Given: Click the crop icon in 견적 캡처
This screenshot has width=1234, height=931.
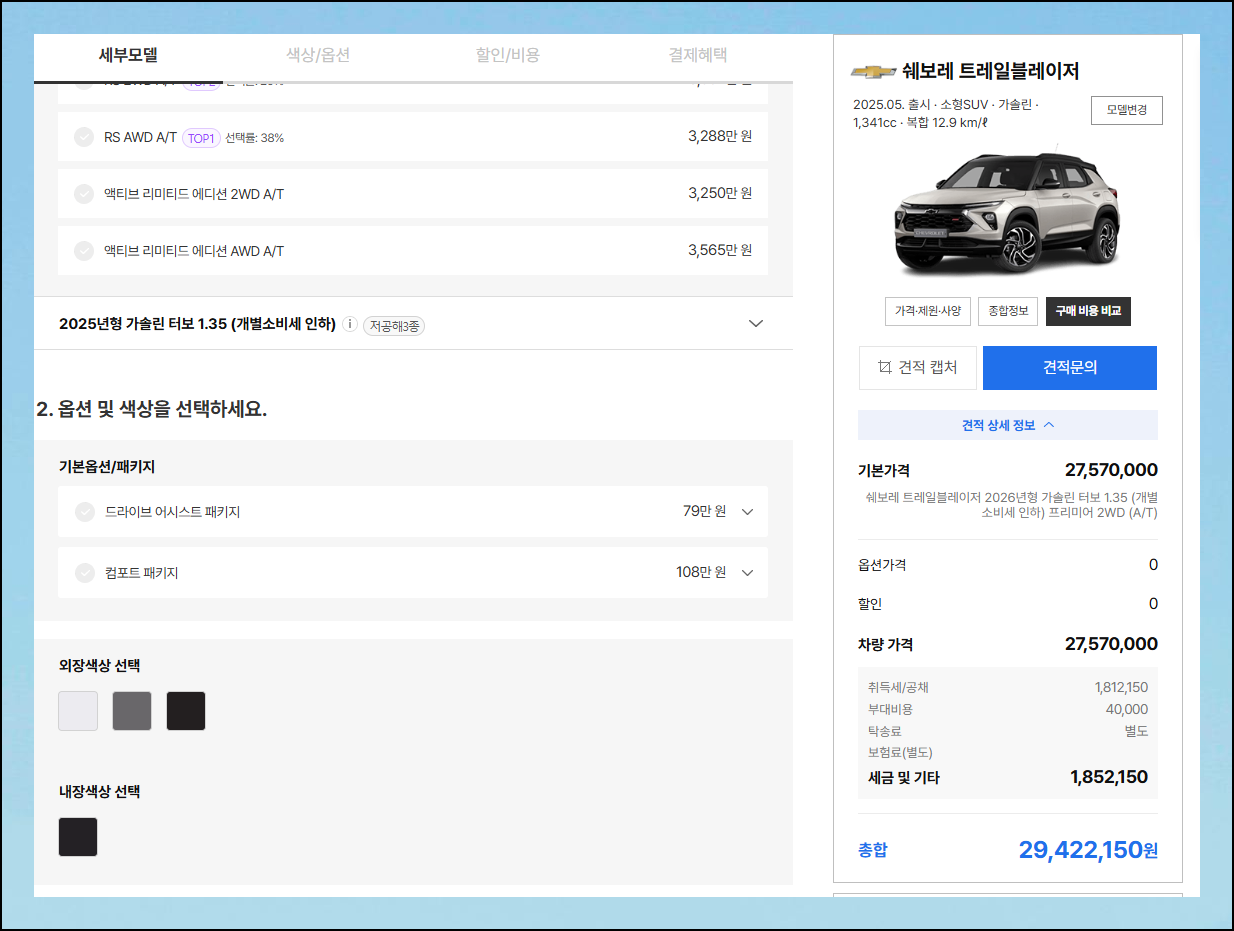Looking at the screenshot, I should pyautogui.click(x=884, y=367).
